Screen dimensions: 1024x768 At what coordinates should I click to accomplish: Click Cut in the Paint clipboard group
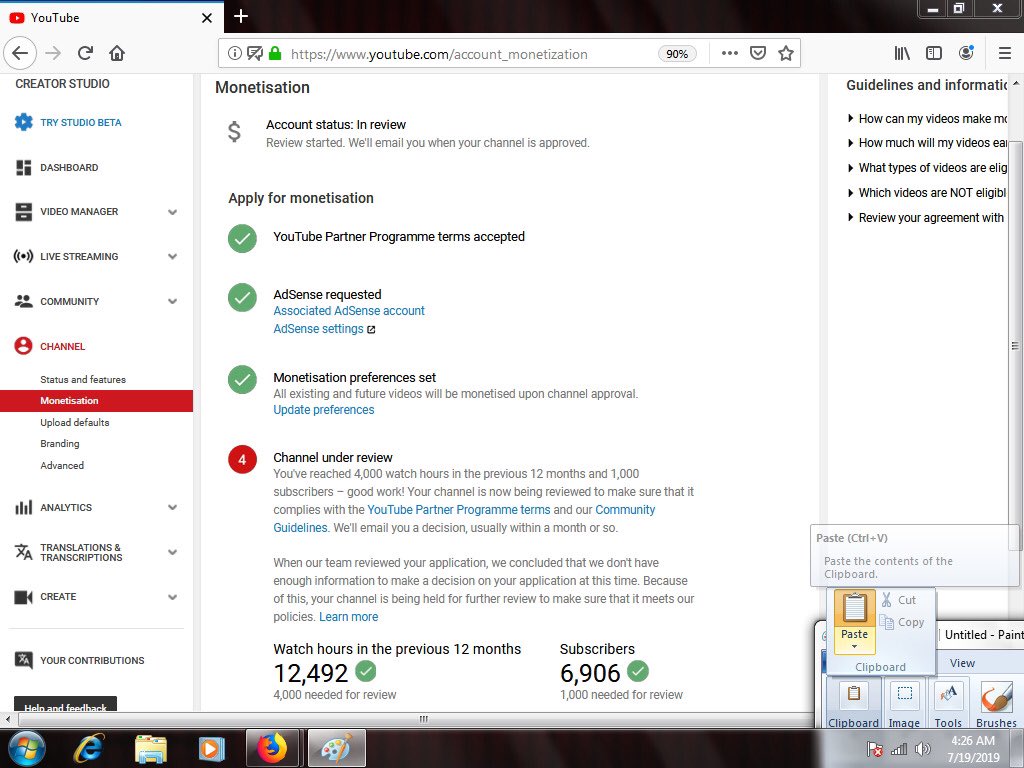click(899, 600)
